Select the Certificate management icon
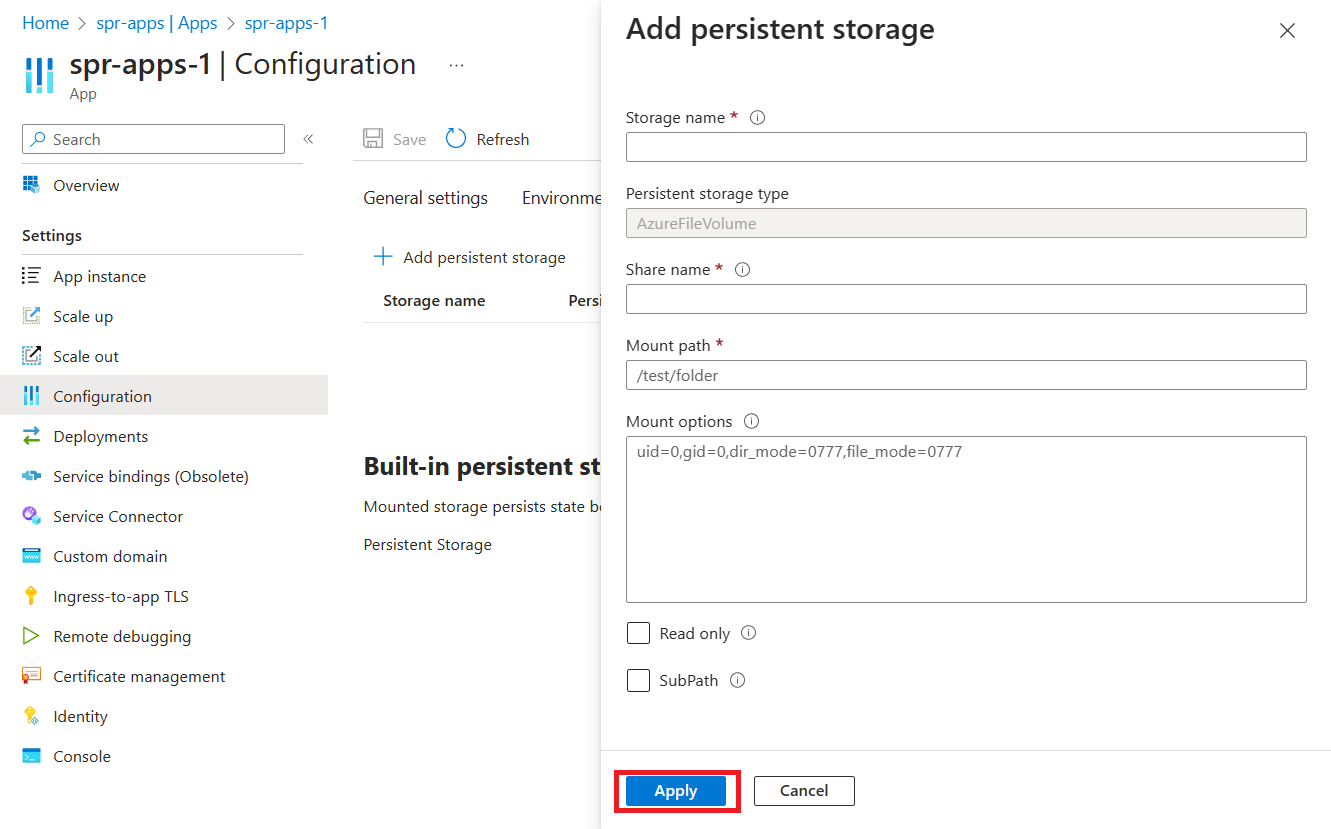1331x829 pixels. pos(31,676)
